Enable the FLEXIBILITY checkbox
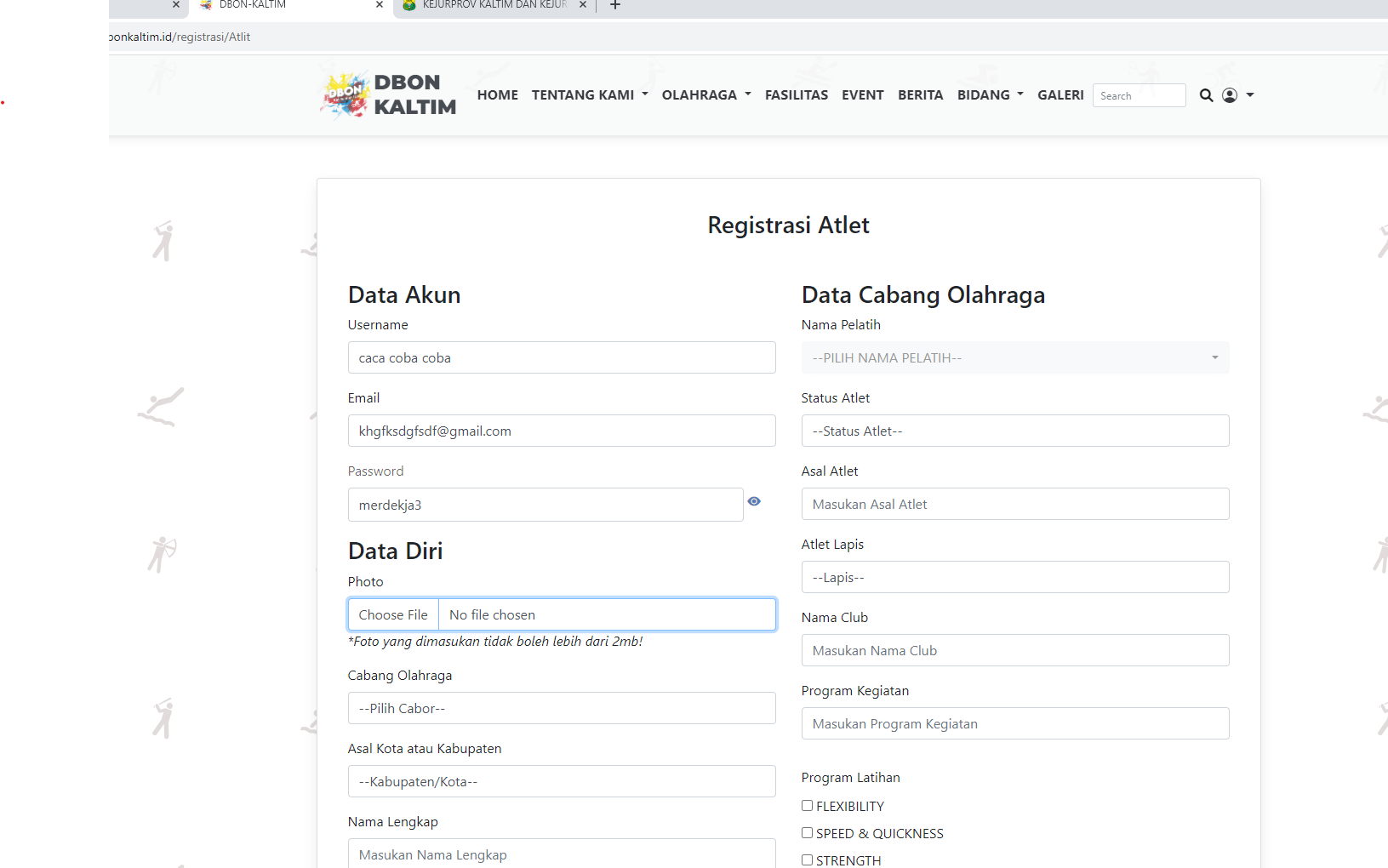1388x868 pixels. (807, 806)
